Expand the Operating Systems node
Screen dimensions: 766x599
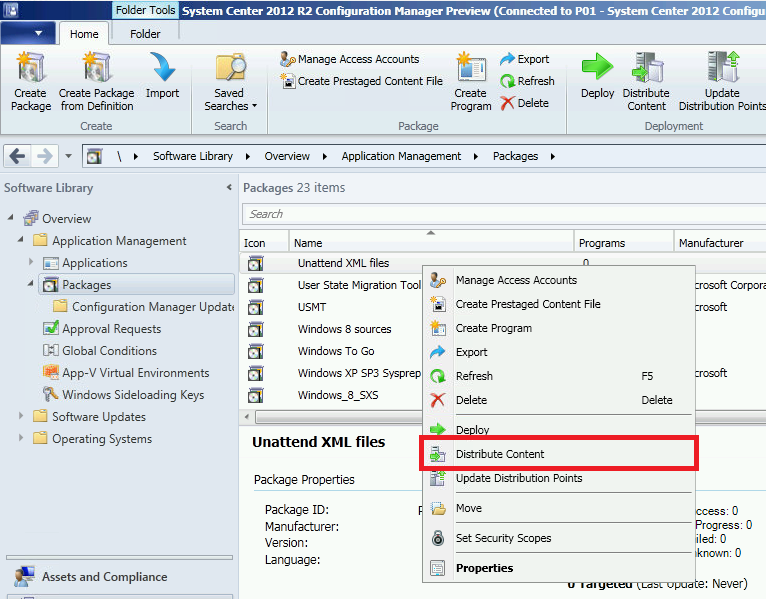click(x=21, y=438)
